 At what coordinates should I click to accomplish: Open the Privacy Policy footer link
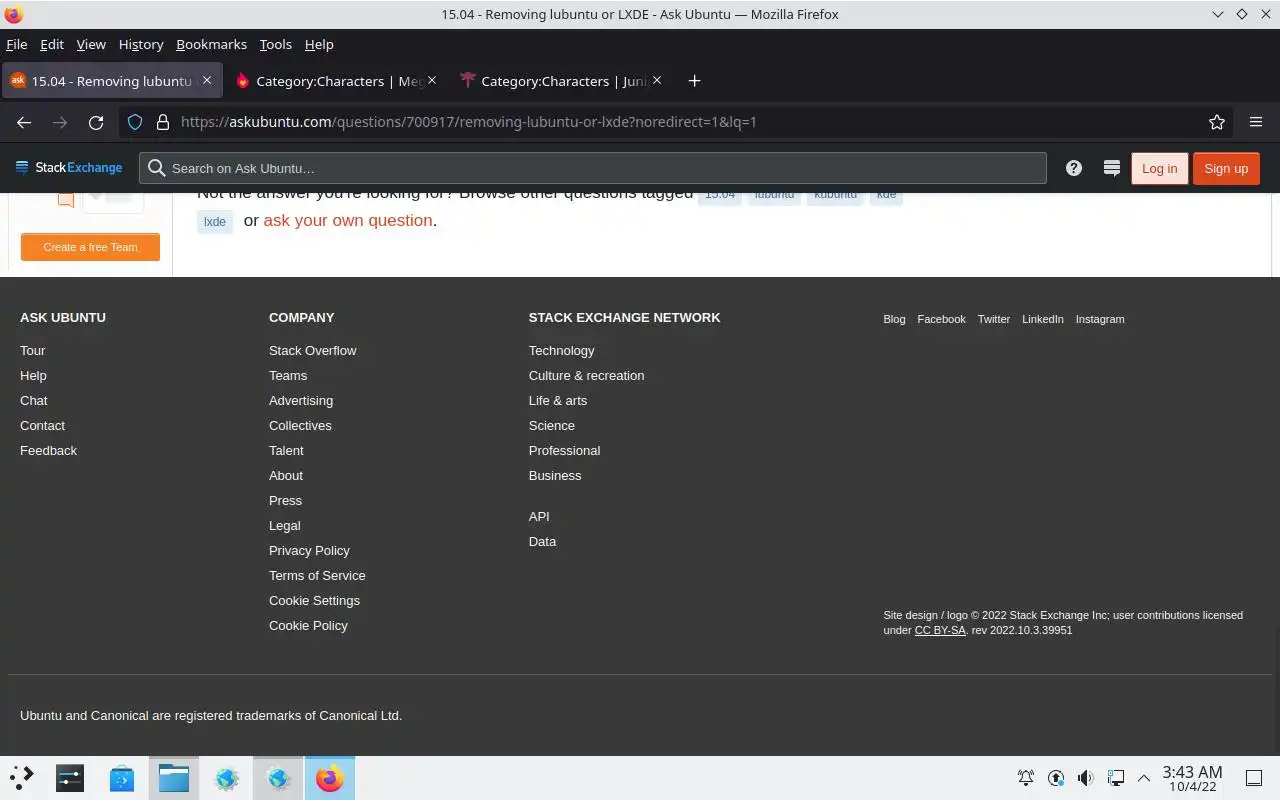309,550
